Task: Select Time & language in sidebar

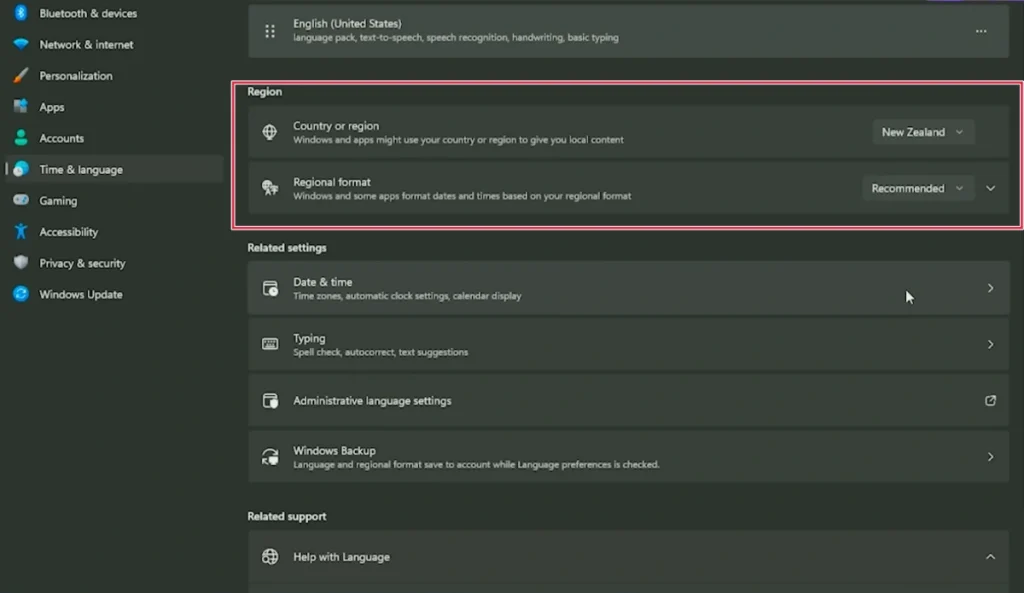Action: [114, 169]
